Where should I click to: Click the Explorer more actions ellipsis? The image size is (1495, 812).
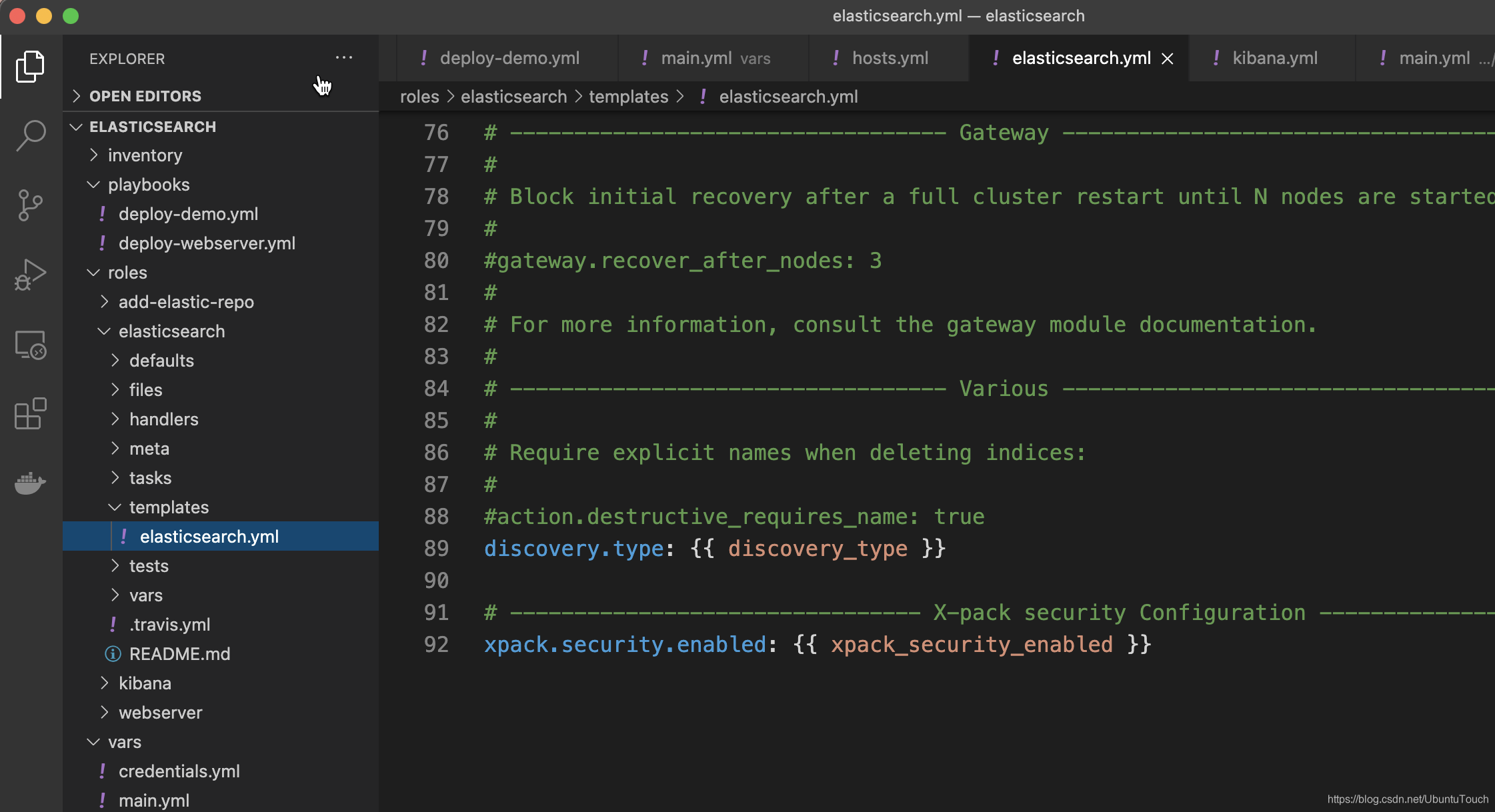(x=344, y=58)
